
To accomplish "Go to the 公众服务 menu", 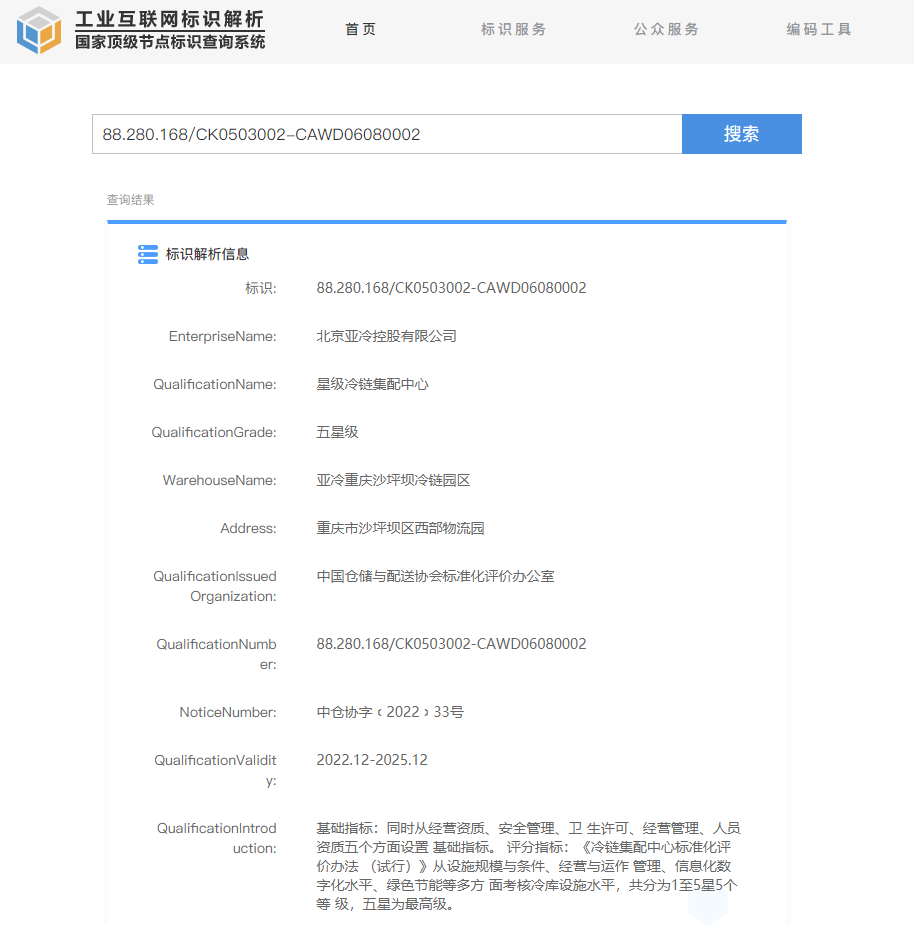I will point(667,30).
